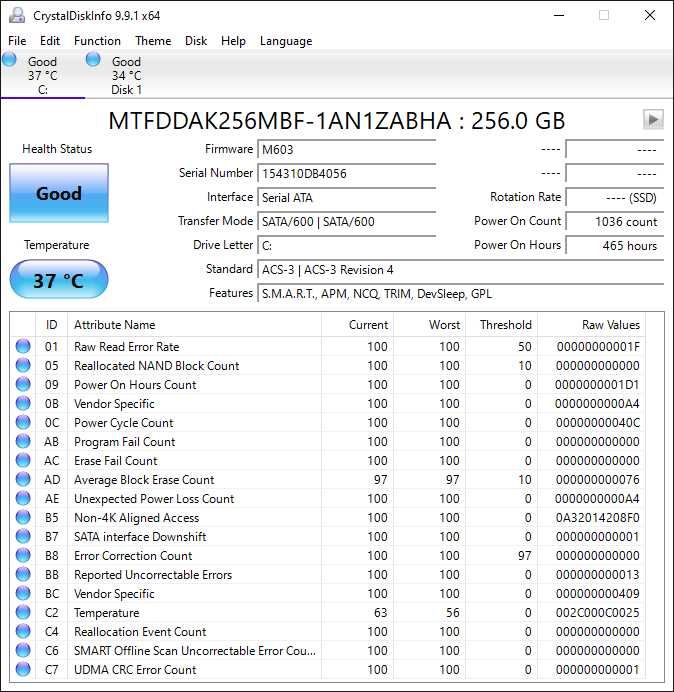Click the Raw Values column header
This screenshot has height=692, width=674.
pos(591,325)
